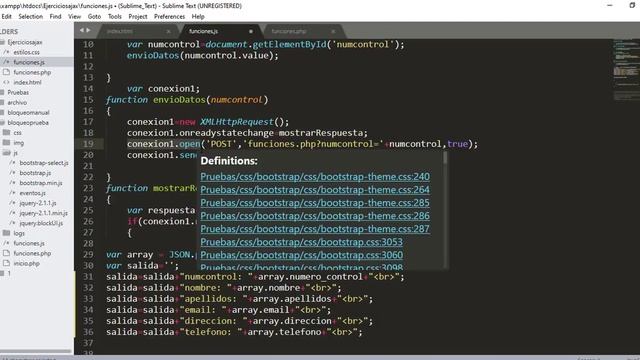The height and width of the screenshot is (360, 640).
Task: Open definition bootstrap-theme.css:286
Action: 315,216
